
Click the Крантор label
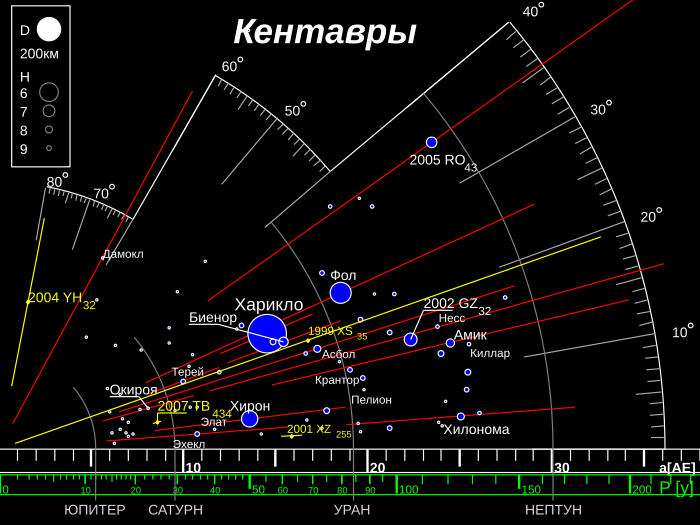click(x=337, y=380)
